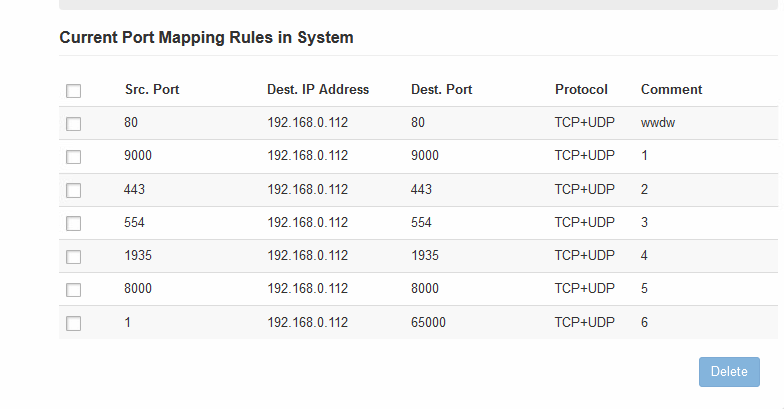784x409 pixels.
Task: Click the comment value 5 in the 8000 row
Action: (x=644, y=288)
